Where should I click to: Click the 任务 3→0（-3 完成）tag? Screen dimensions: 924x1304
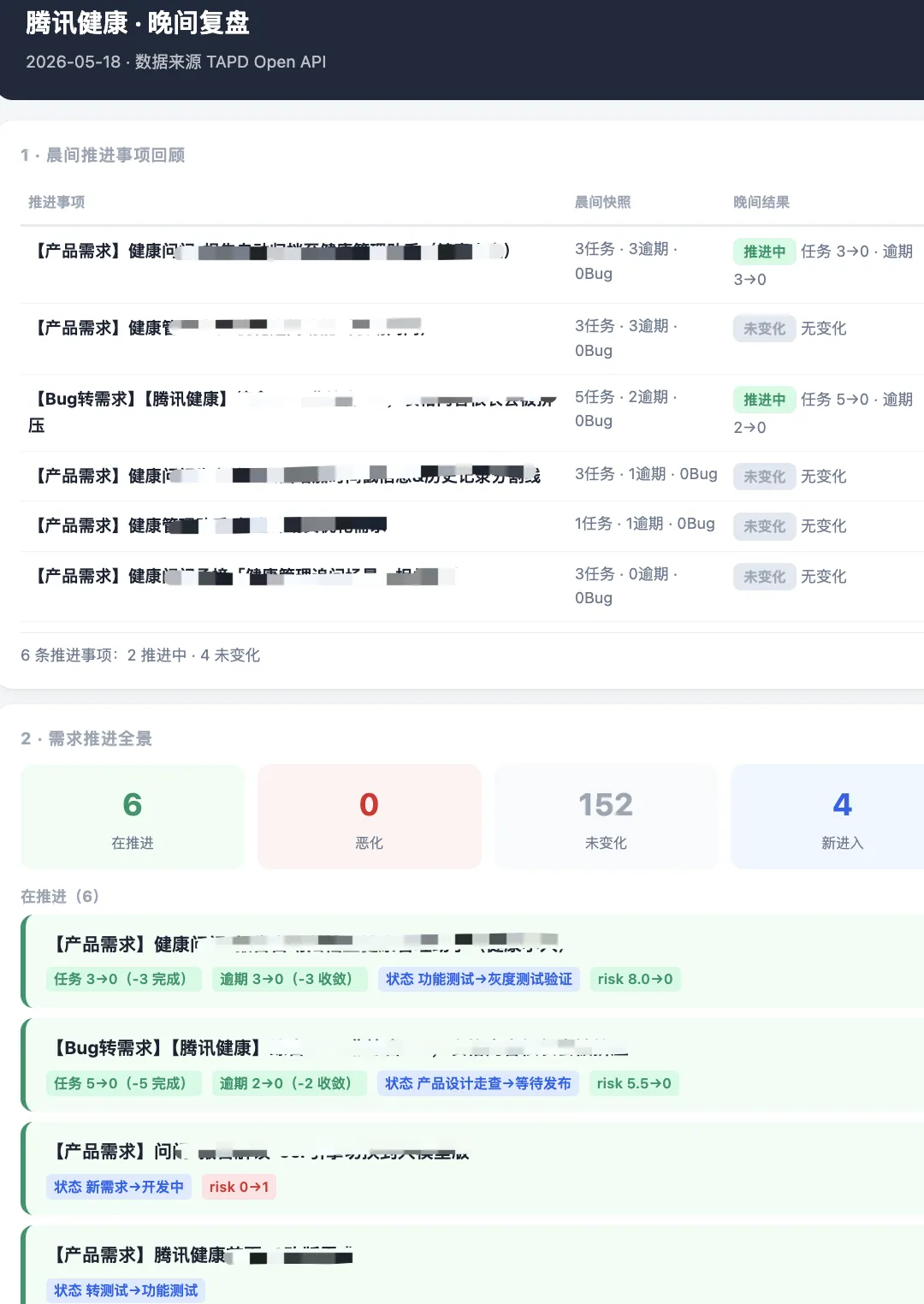[123, 979]
